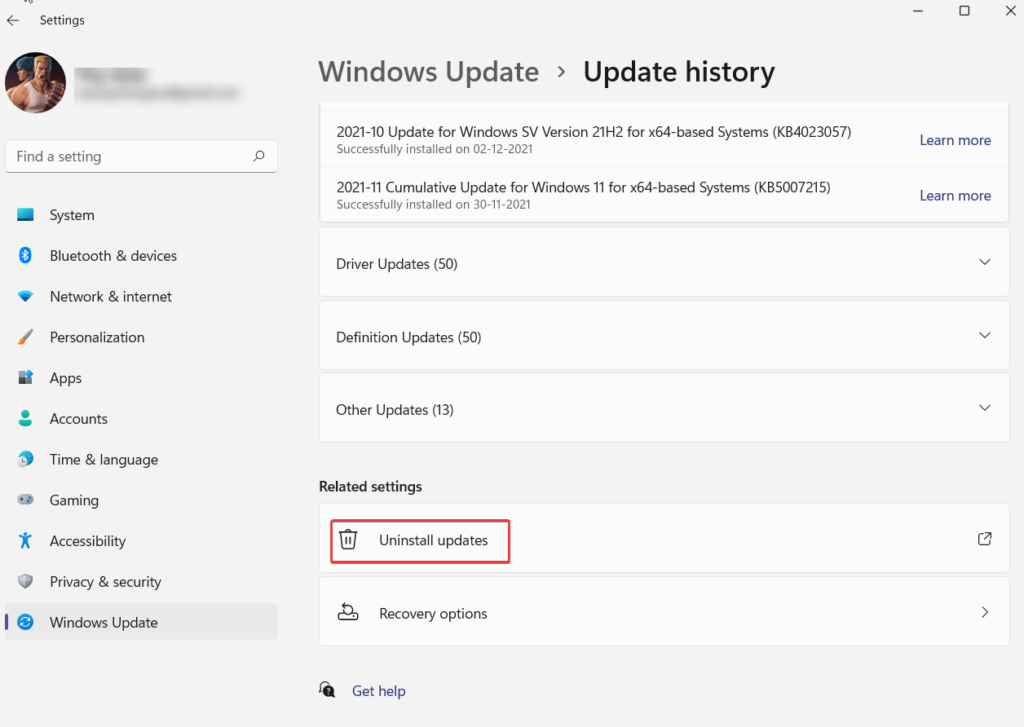Viewport: 1024px width, 727px height.
Task: Click Other Updates (13) label
Action: pos(394,410)
